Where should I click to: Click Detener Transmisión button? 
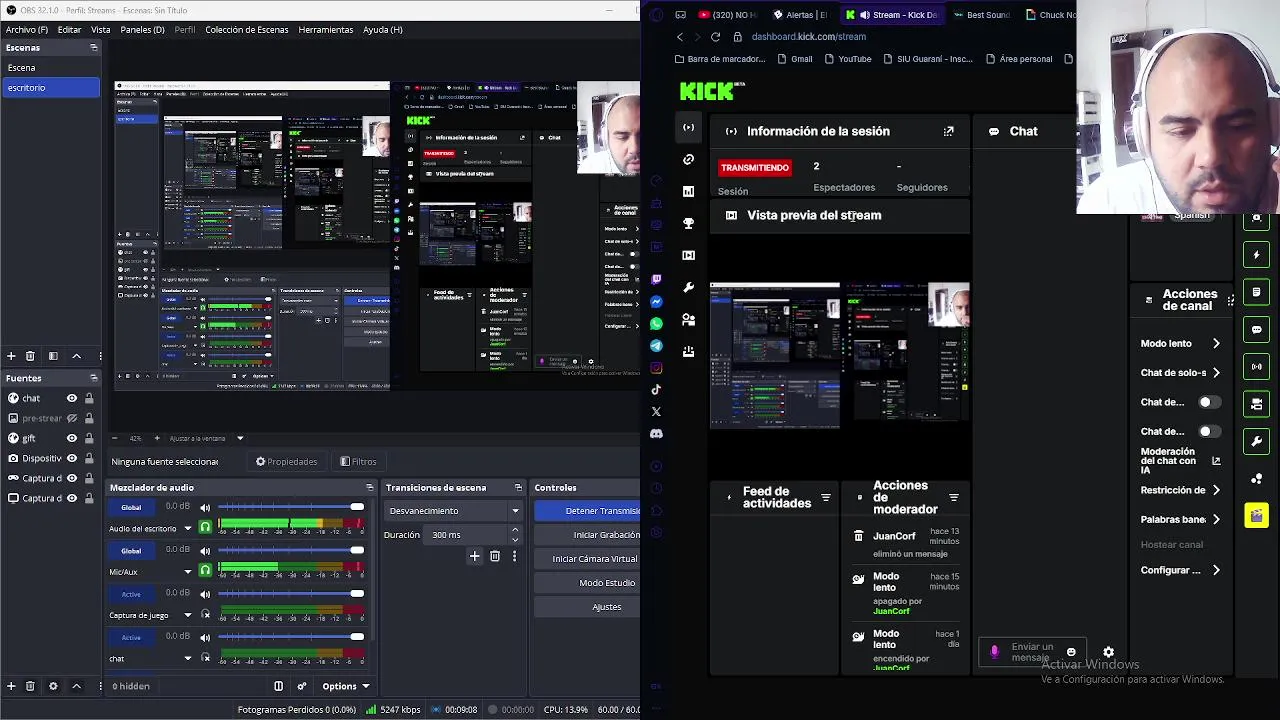pos(589,511)
